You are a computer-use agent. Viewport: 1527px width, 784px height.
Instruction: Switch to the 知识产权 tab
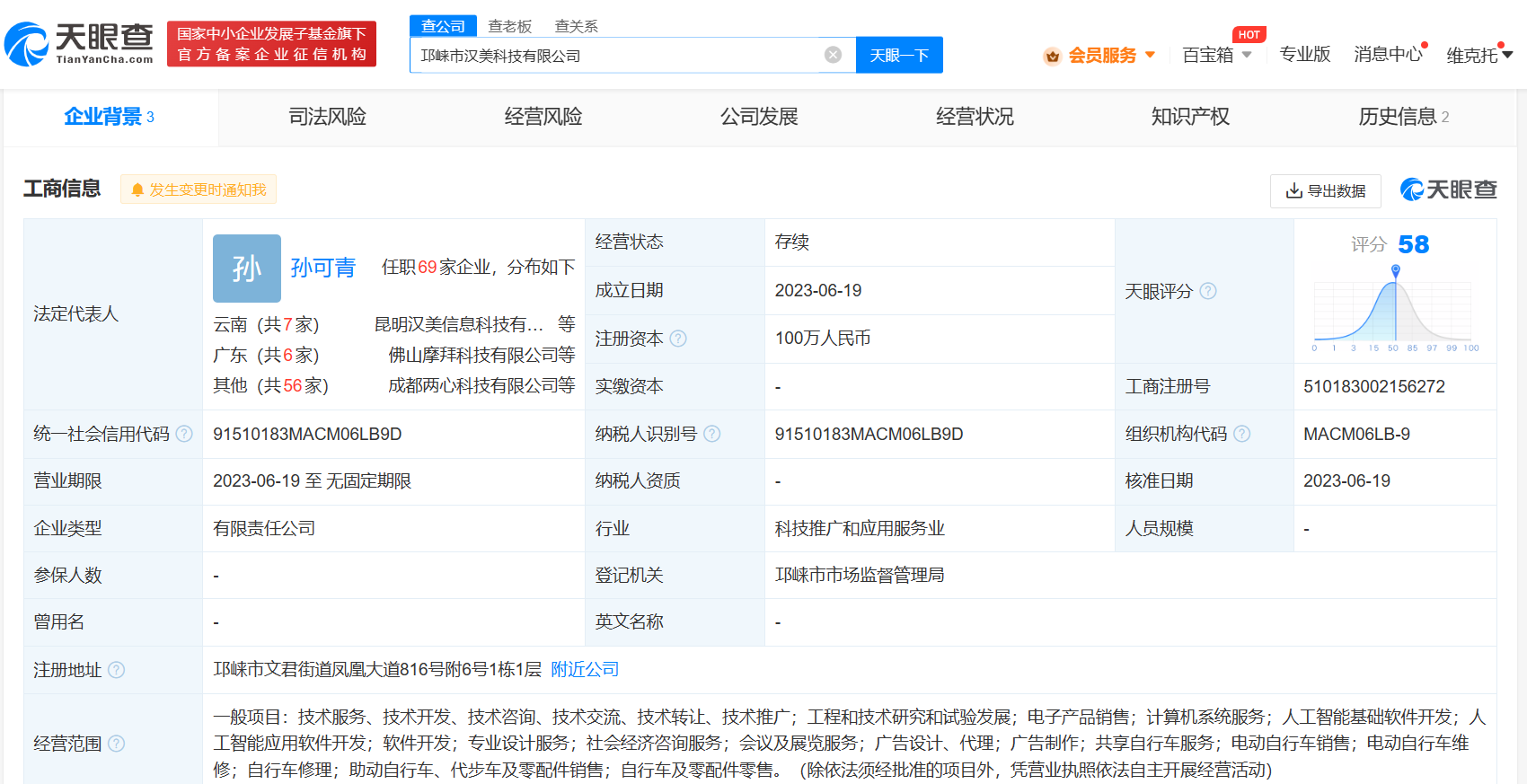click(1190, 117)
